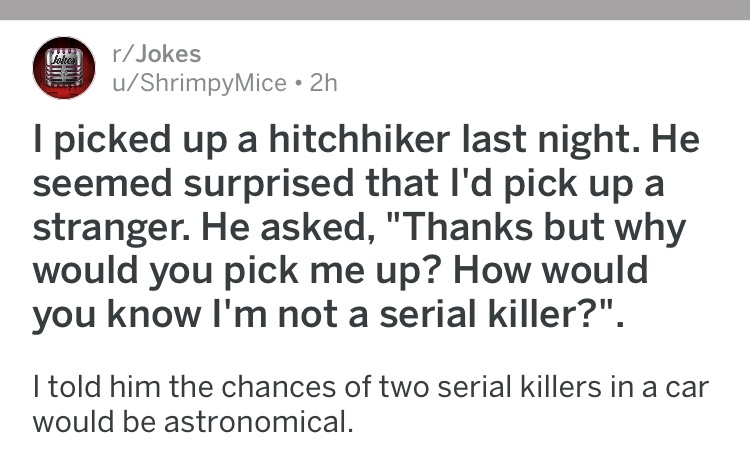Click "Thanks but why" in the title
Screen dimensions: 750x450
537,227
